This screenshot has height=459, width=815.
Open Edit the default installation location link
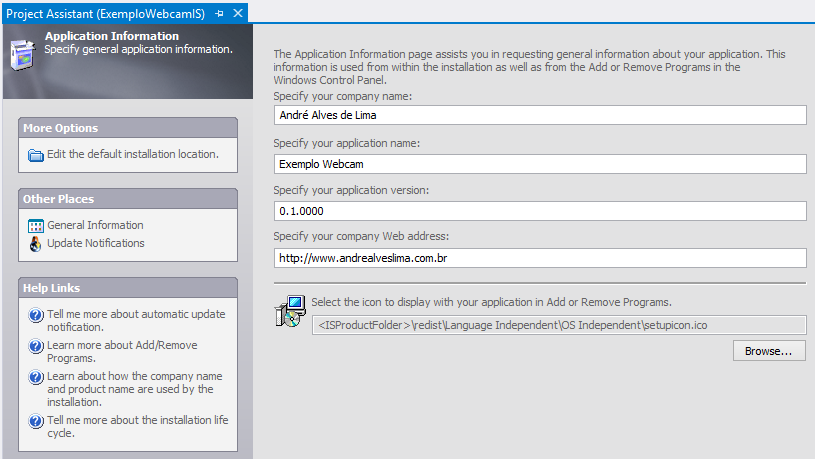coord(133,154)
